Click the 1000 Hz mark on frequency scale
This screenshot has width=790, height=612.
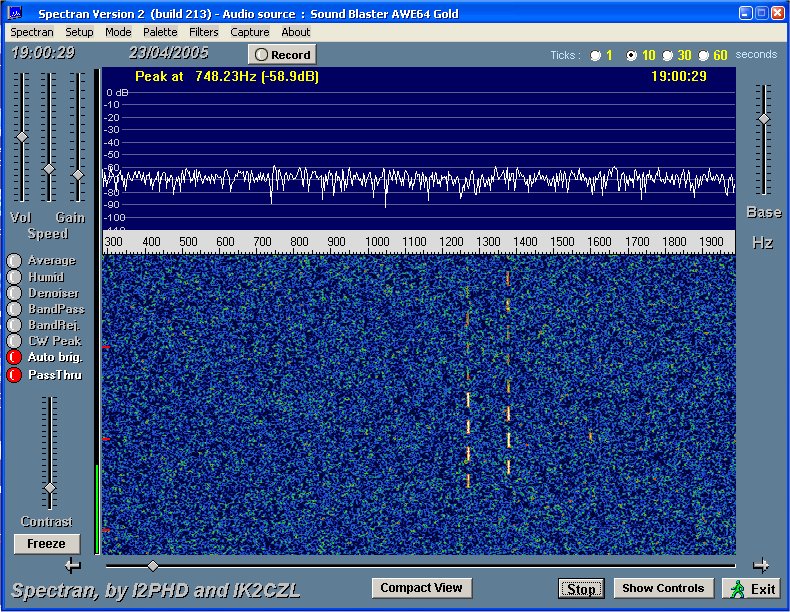click(377, 242)
